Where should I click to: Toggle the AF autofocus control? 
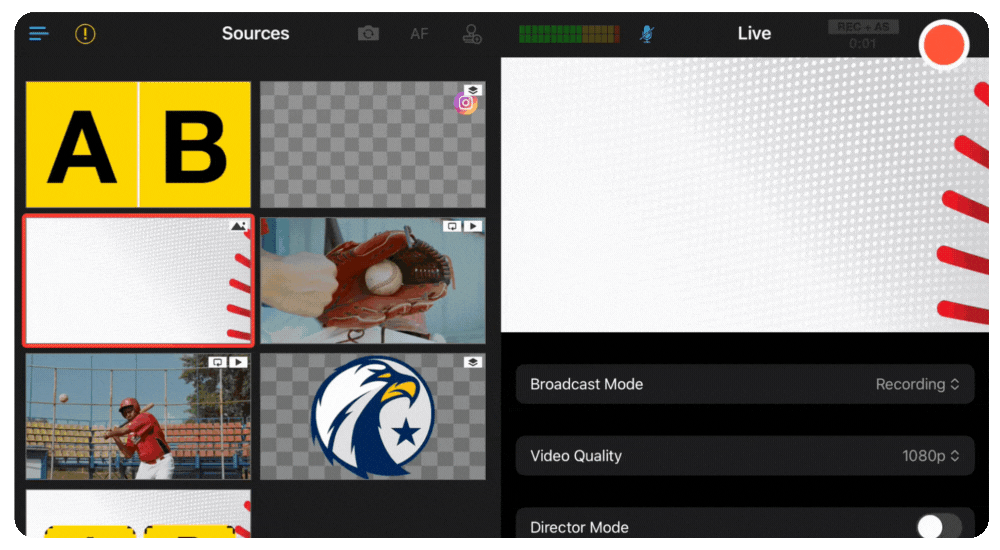[419, 34]
